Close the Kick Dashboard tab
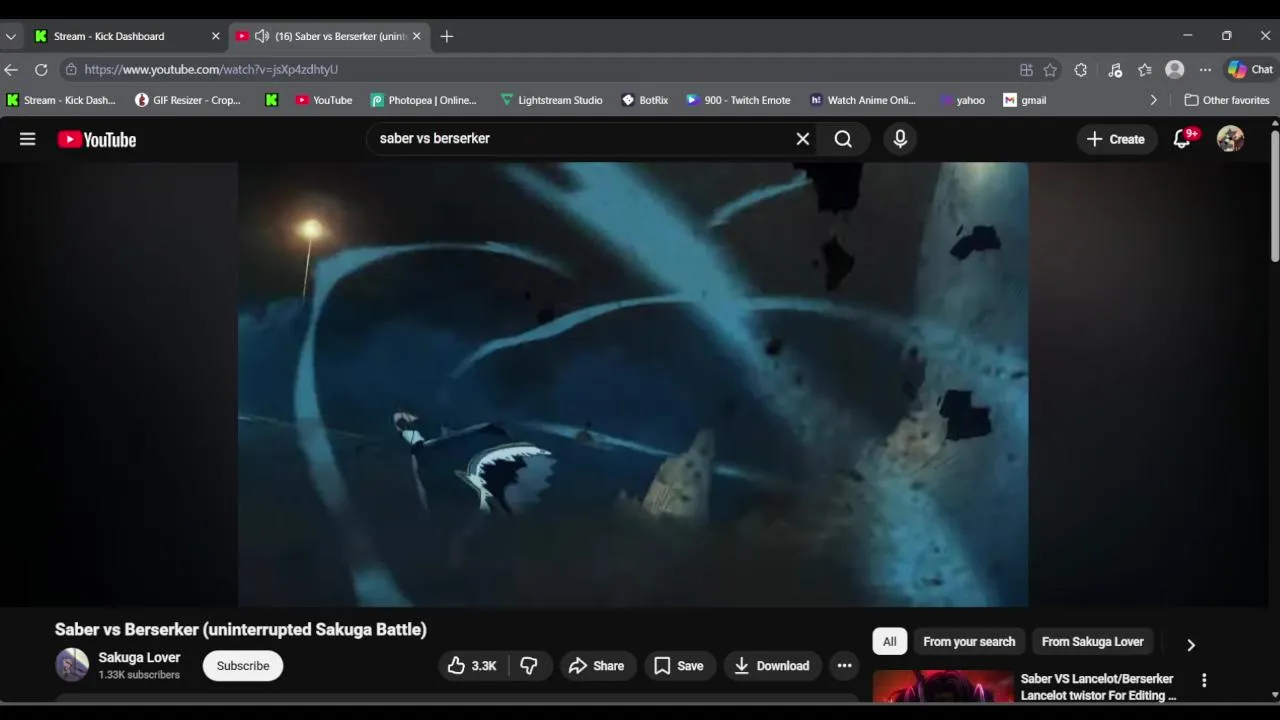Image resolution: width=1280 pixels, height=720 pixels. (215, 36)
